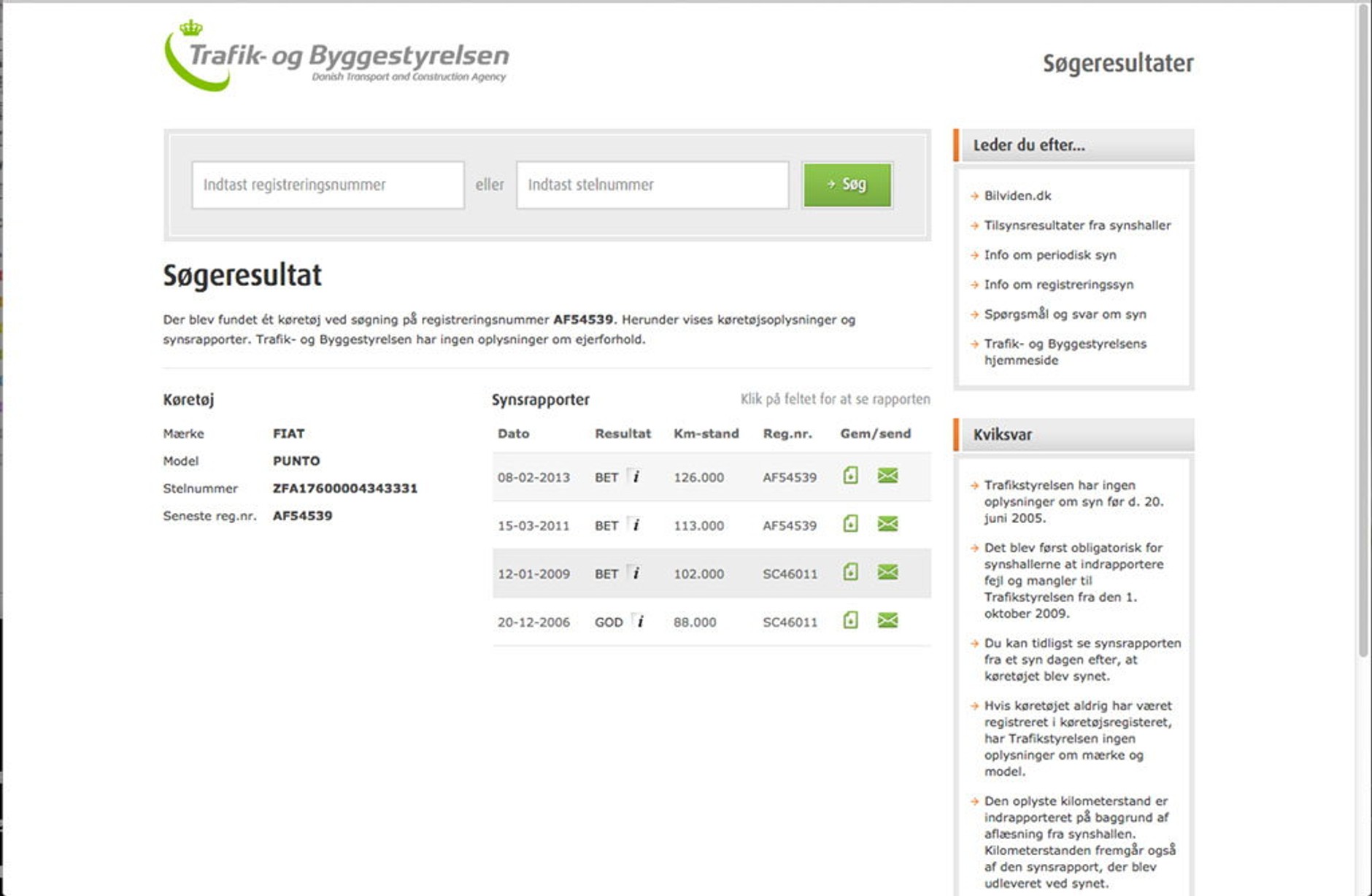Screen dimensions: 1372x896
Task: Email the 08-02-2013 inspection report
Action: pos(887,476)
